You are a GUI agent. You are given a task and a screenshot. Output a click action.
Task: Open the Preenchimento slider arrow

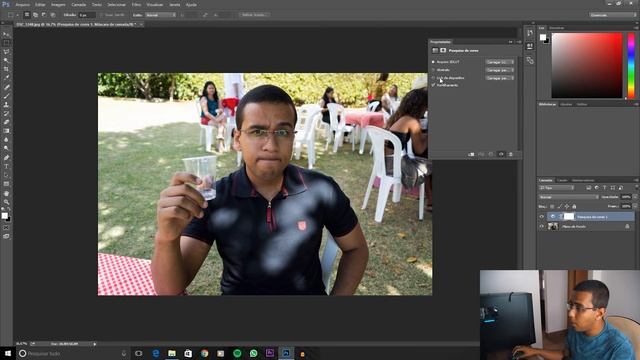635,207
